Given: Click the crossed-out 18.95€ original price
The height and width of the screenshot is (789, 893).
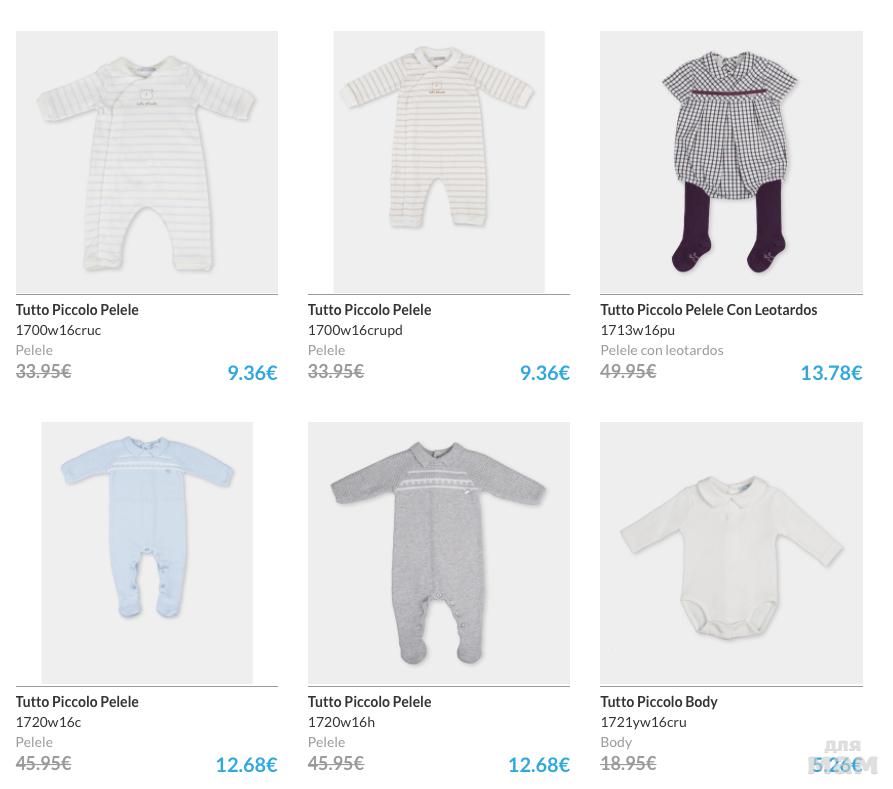Looking at the screenshot, I should point(628,763).
